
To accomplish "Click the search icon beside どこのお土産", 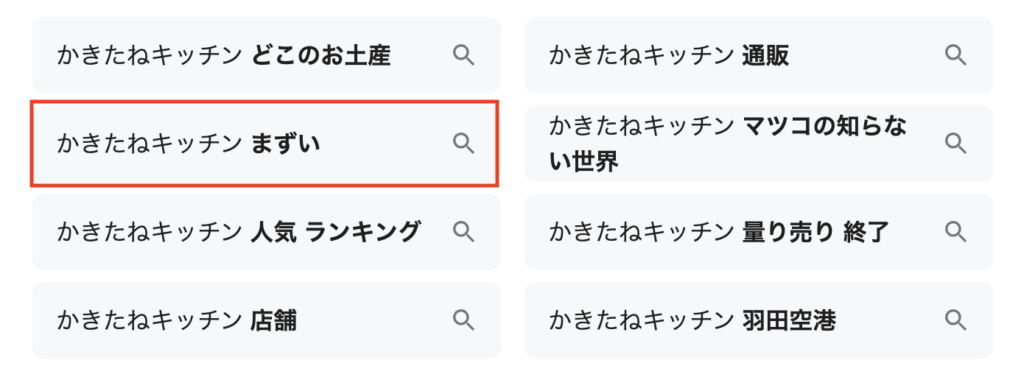I will tap(464, 56).
